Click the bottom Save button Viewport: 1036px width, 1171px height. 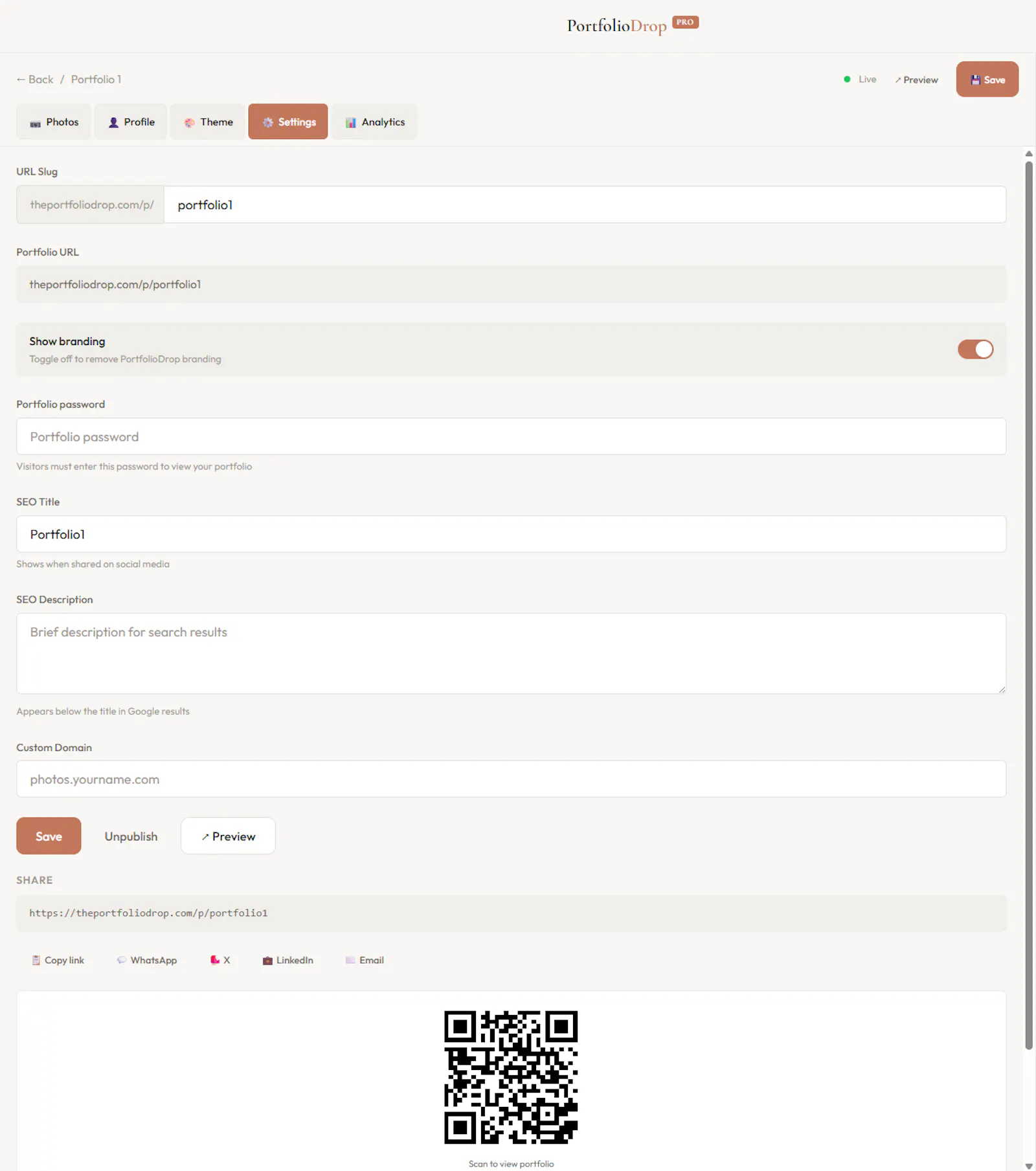[49, 836]
